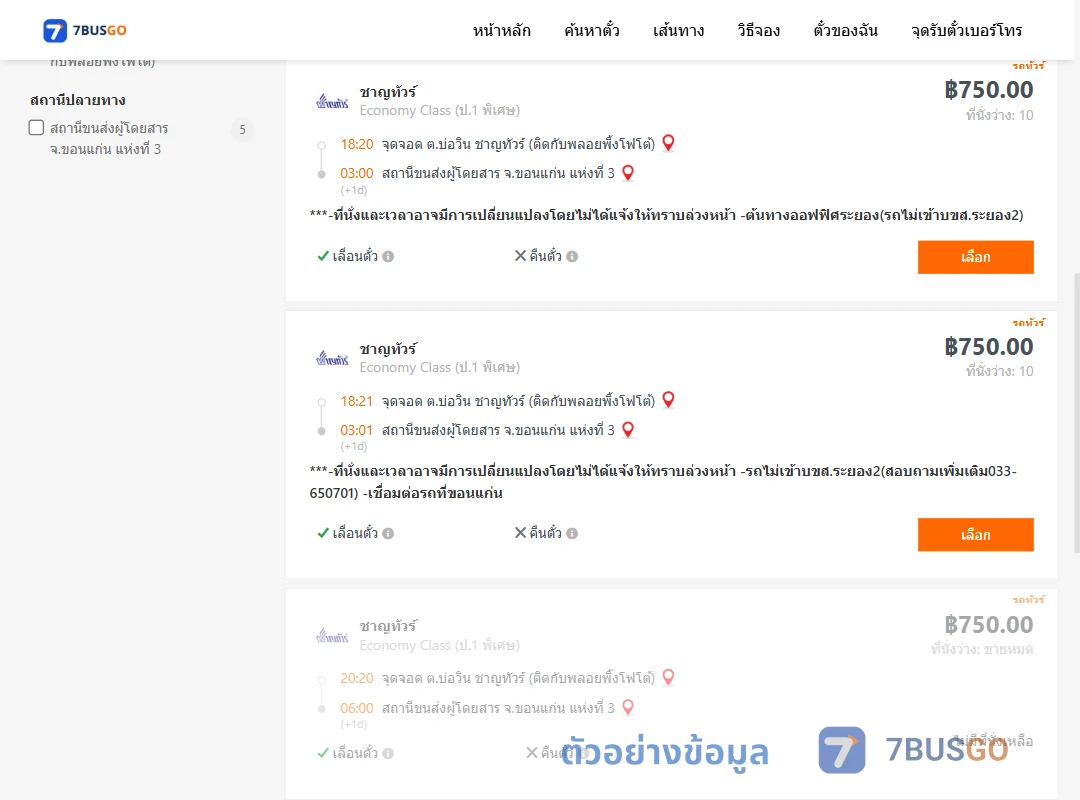Click Economy Class label on the 18:20 trip
The height and width of the screenshot is (800, 1080).
[x=439, y=110]
